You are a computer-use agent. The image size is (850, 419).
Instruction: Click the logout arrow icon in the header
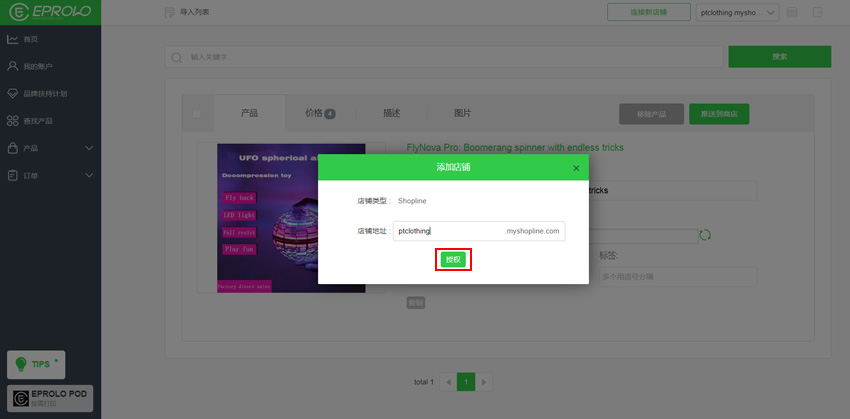817,12
